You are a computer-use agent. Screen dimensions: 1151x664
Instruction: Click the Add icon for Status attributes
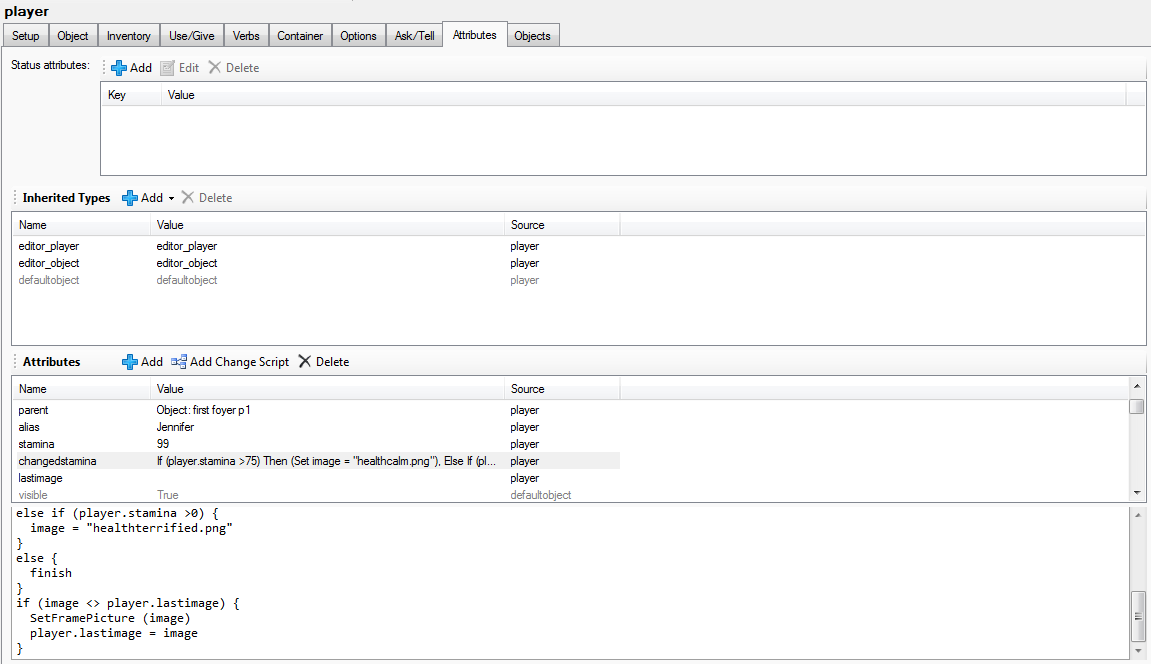tap(119, 68)
